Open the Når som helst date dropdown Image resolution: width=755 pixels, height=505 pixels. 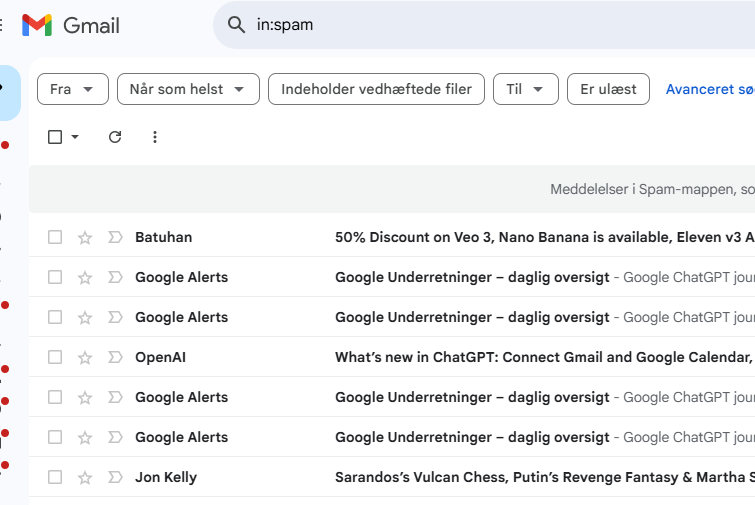point(188,89)
